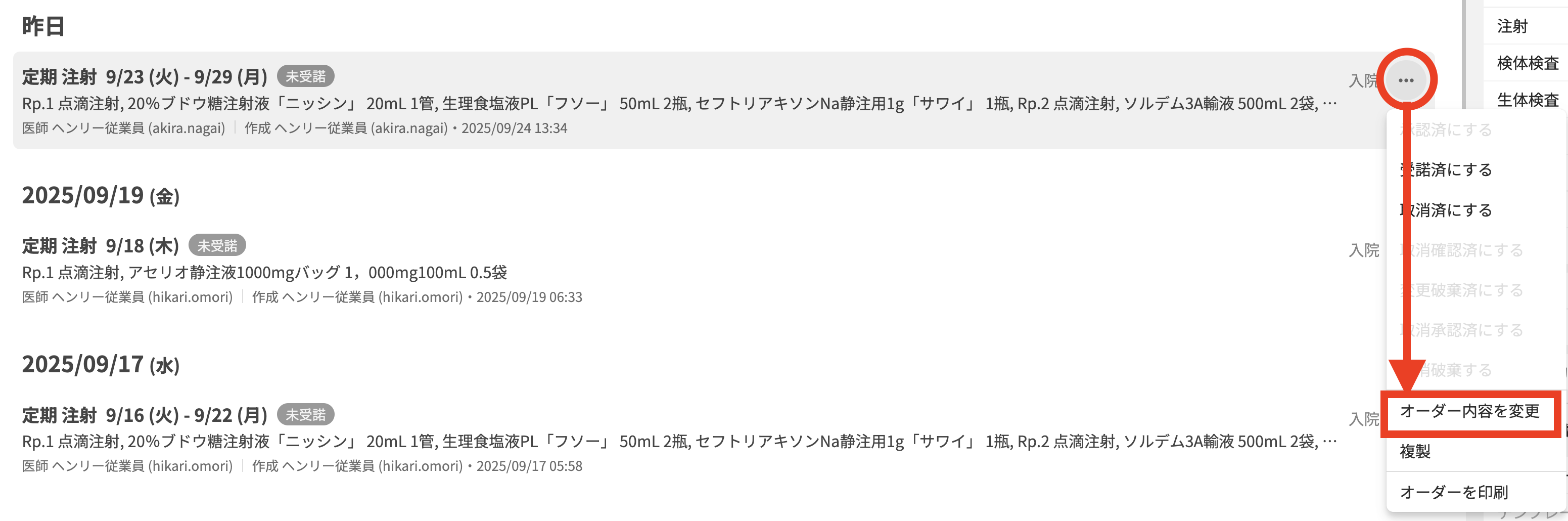The image size is (1568, 521).
Task: Click the greyed 取消承認済にする entry
Action: 1467,330
